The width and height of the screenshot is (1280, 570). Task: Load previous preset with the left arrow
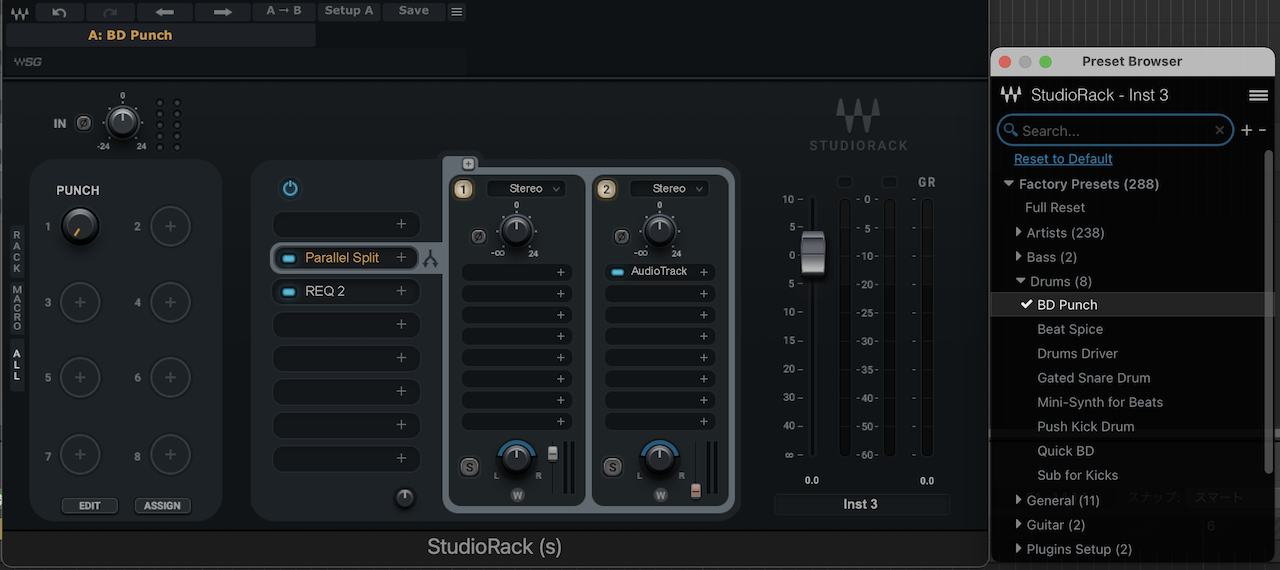click(166, 11)
